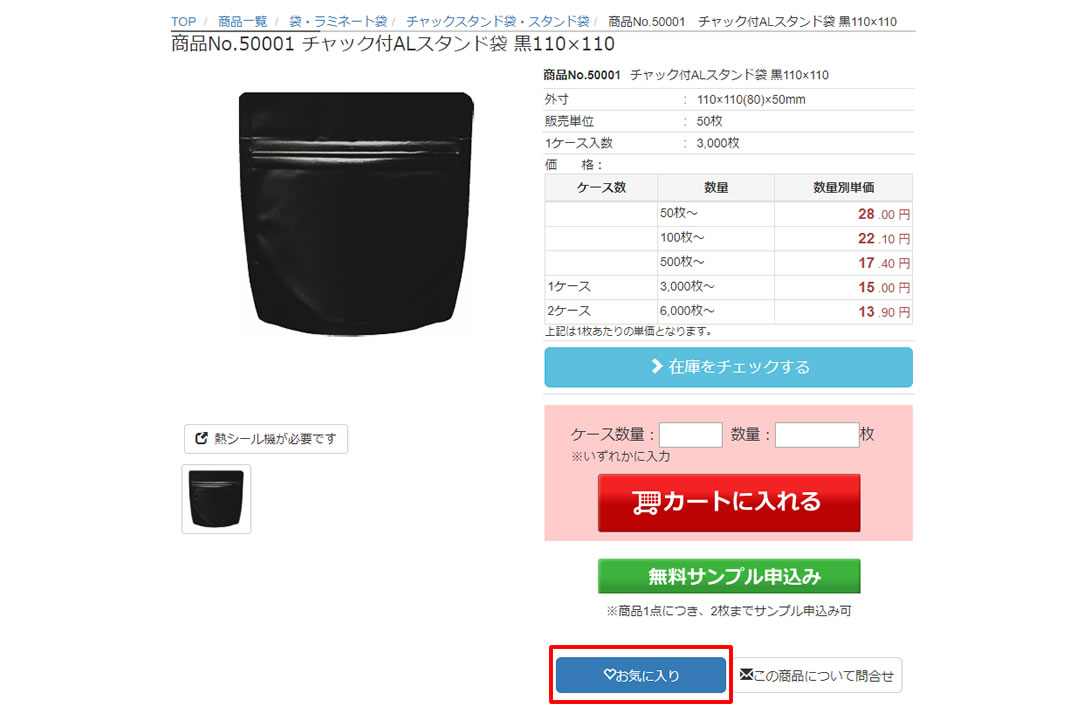The image size is (1080, 719).
Task: Open 袋・ラミネート袋 breadcrumb category
Action: click(x=338, y=21)
